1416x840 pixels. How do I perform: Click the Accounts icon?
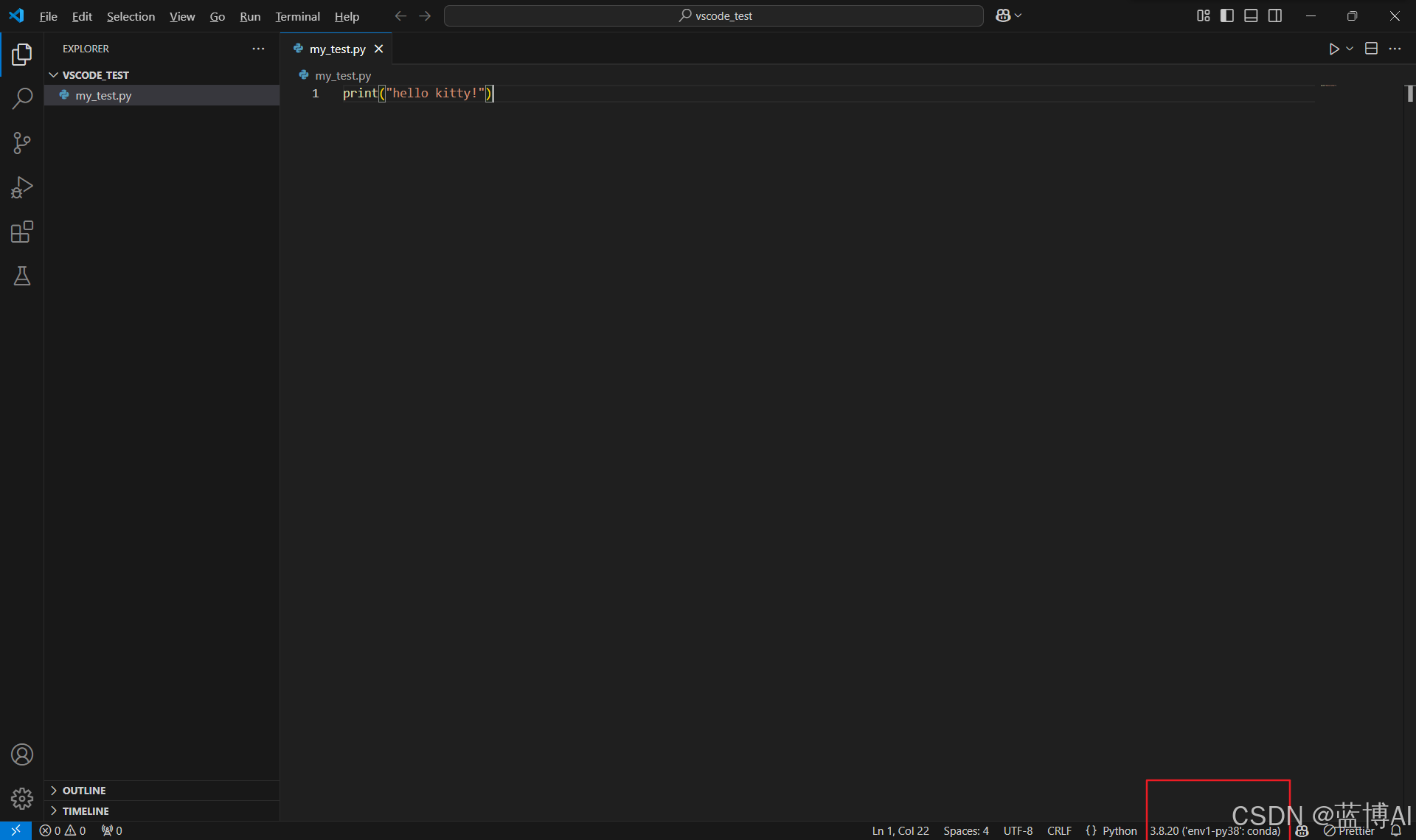coord(22,754)
